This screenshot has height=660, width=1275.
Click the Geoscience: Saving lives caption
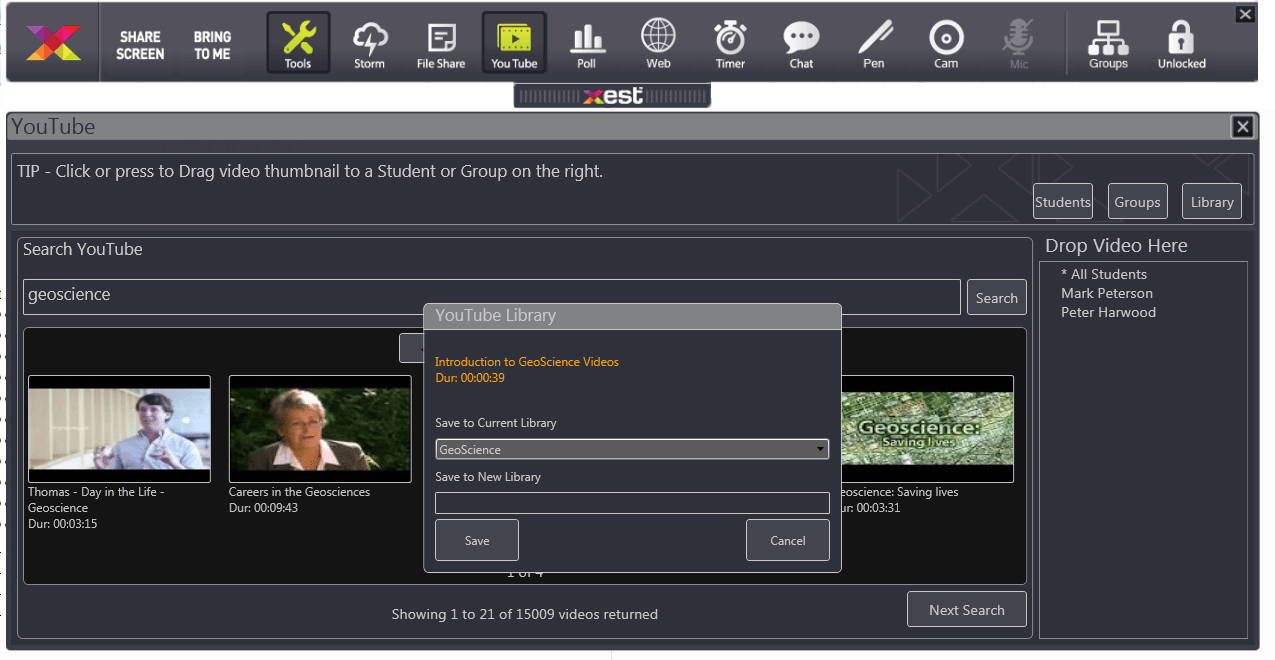(900, 492)
